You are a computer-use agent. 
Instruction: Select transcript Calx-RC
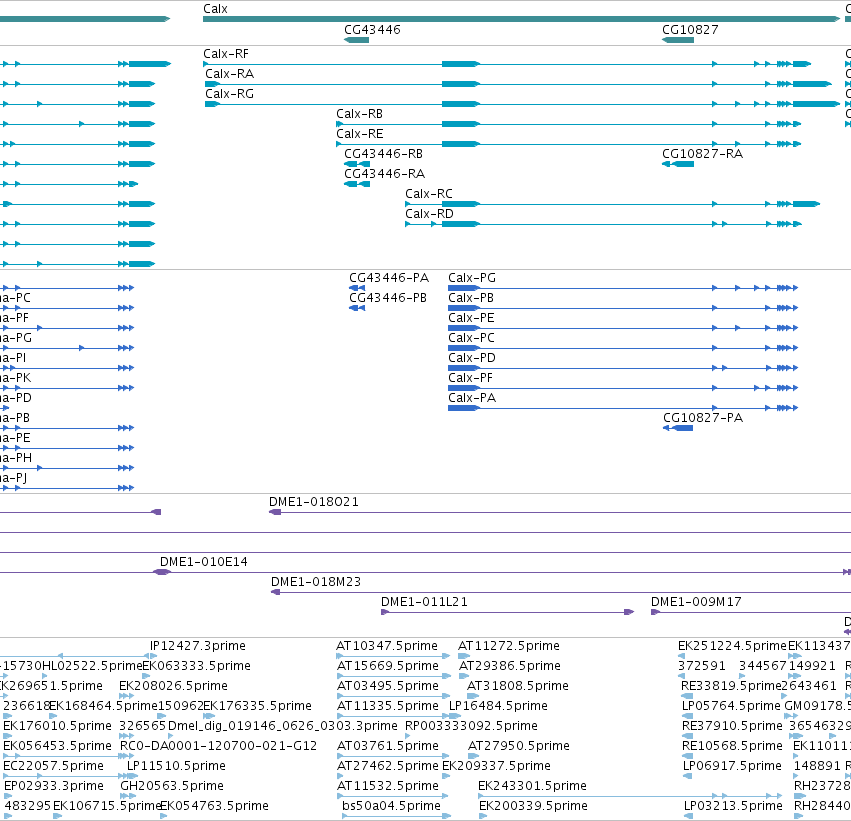(613, 204)
